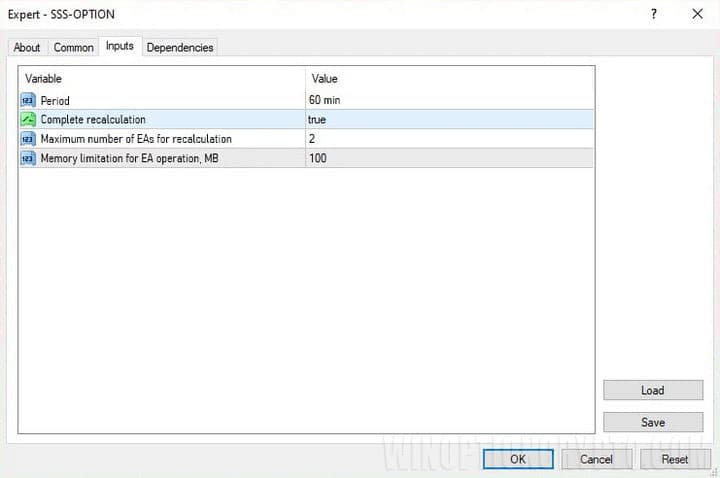Go to the Dependencies tab
The height and width of the screenshot is (478, 720).
click(x=180, y=47)
